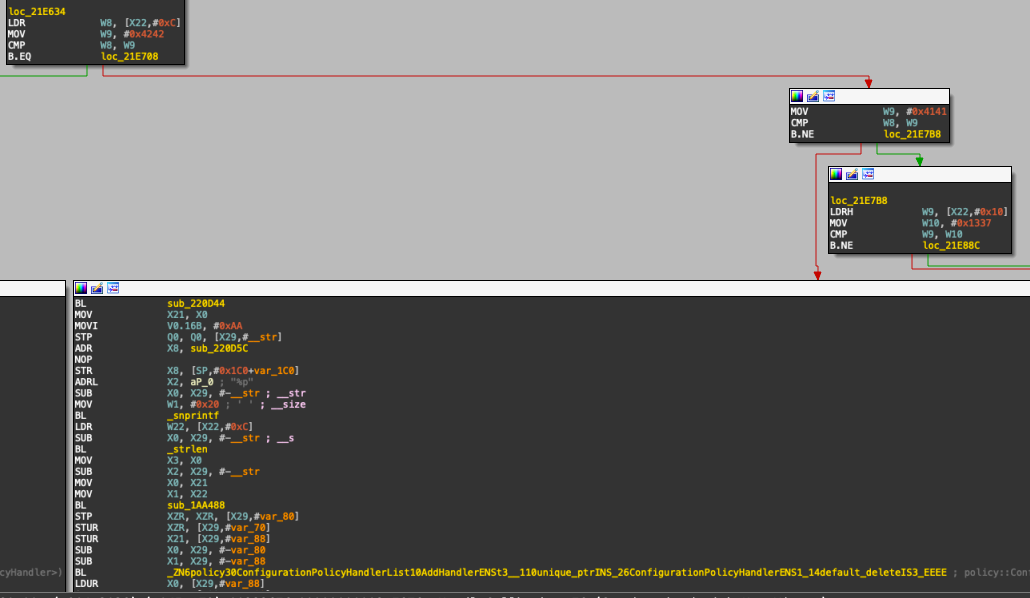Image resolution: width=1030 pixels, height=598 pixels.
Task: Click the group-nodes icon on the loc_21E7B8 block
Action: click(x=867, y=173)
